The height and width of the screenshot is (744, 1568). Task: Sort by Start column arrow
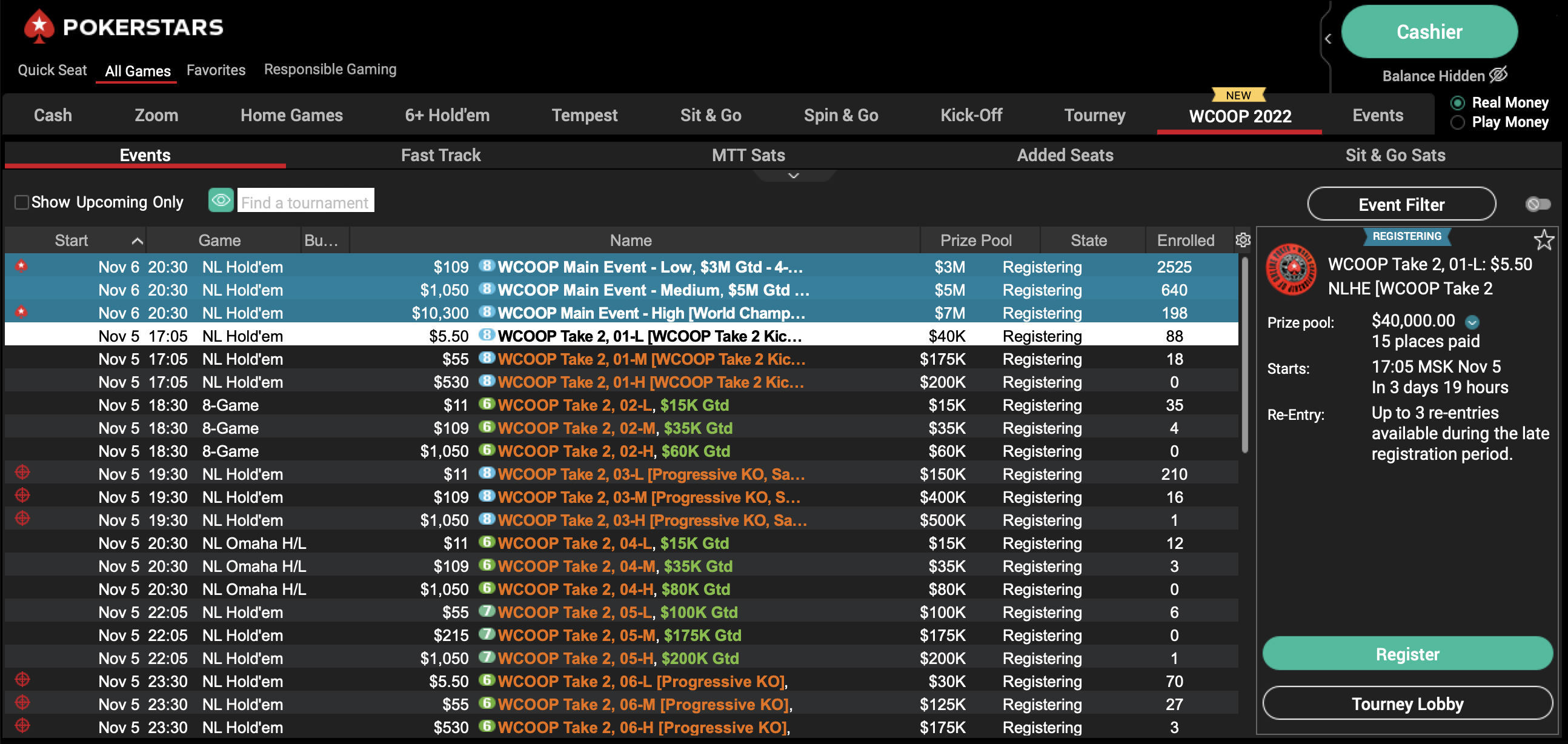tap(138, 241)
